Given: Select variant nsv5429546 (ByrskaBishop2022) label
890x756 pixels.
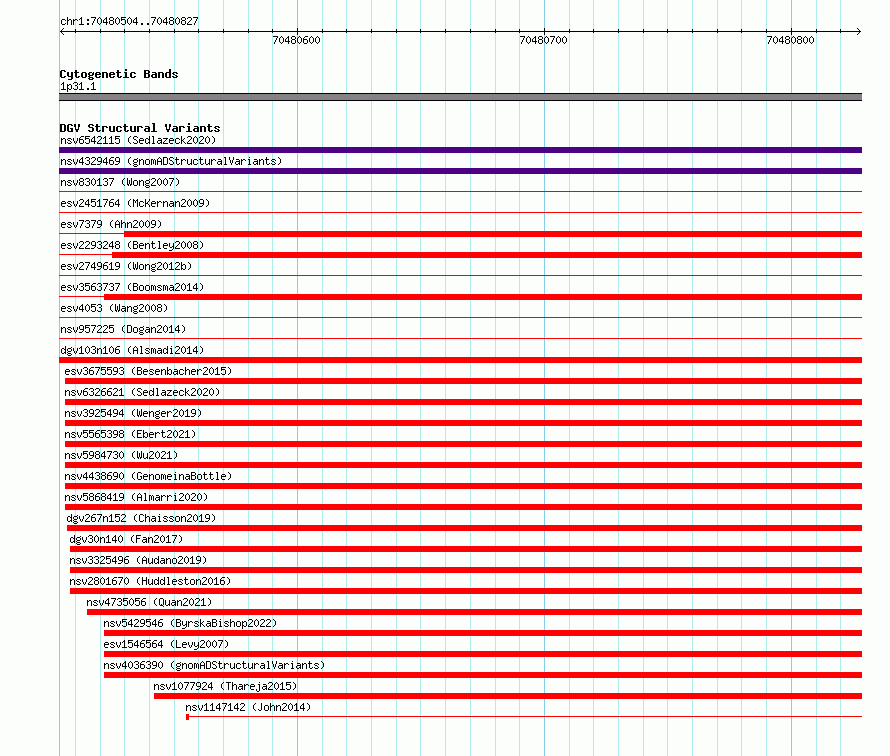Looking at the screenshot, I should (x=190, y=623).
